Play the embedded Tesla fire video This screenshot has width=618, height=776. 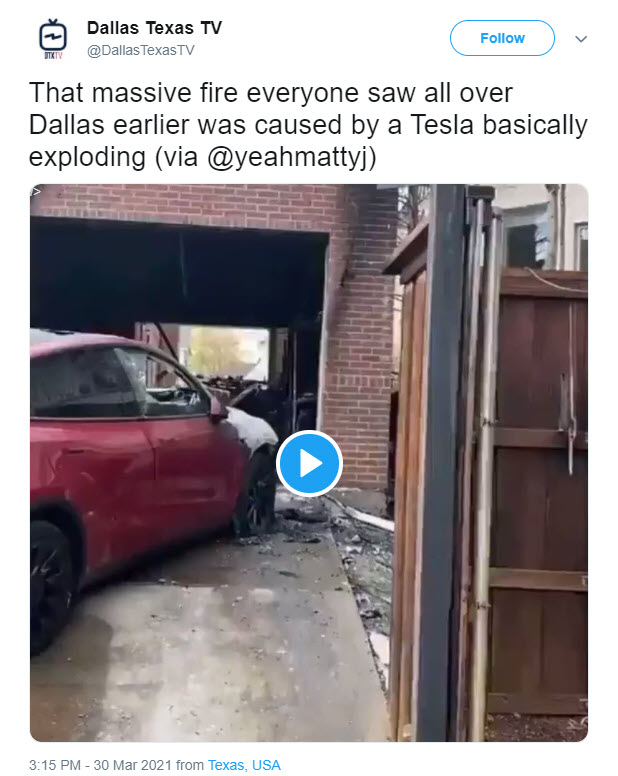point(309,463)
